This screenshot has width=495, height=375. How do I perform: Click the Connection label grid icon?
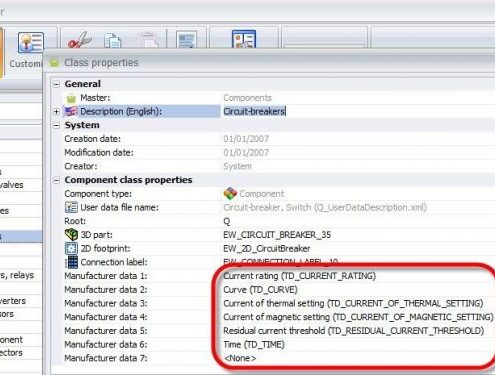coord(71,262)
